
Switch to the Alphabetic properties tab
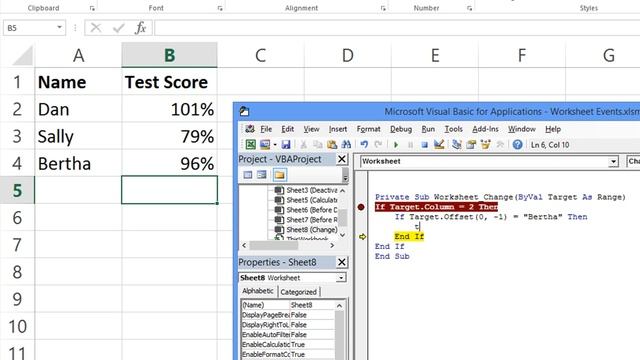click(258, 291)
